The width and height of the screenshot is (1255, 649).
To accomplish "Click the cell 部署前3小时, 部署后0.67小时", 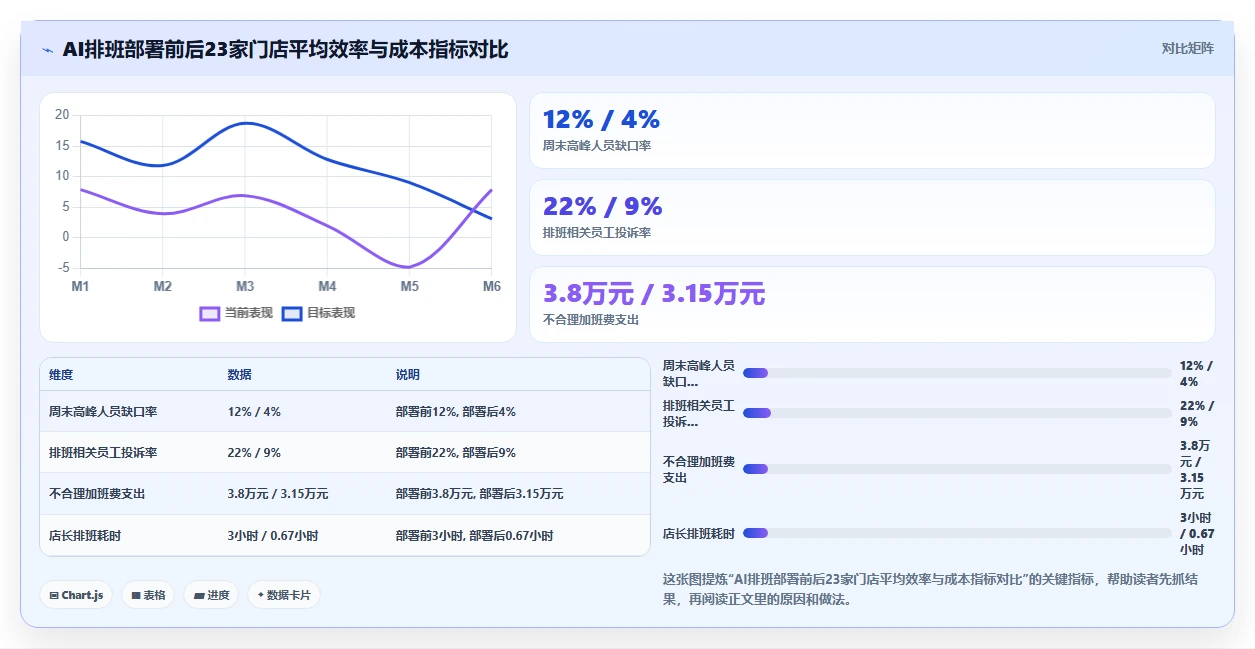I will [x=474, y=536].
